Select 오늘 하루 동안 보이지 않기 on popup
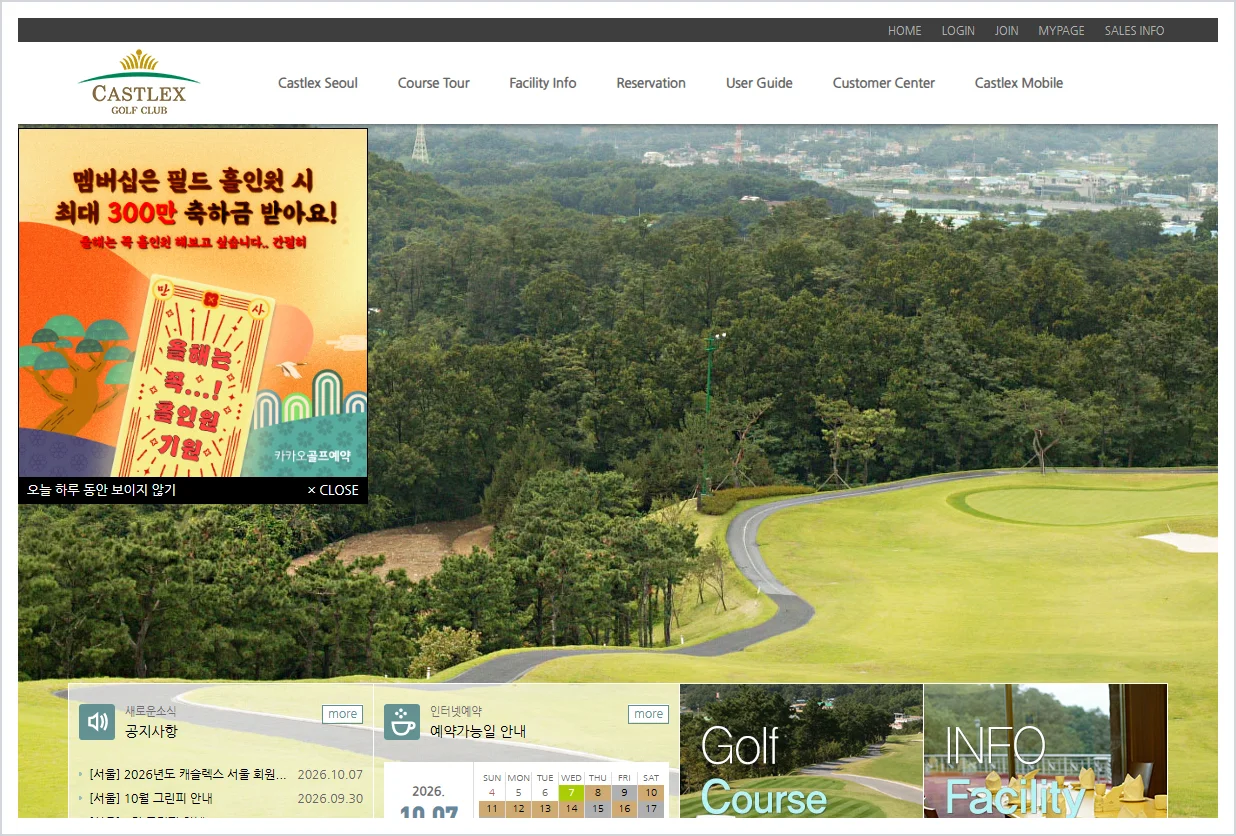 (101, 490)
